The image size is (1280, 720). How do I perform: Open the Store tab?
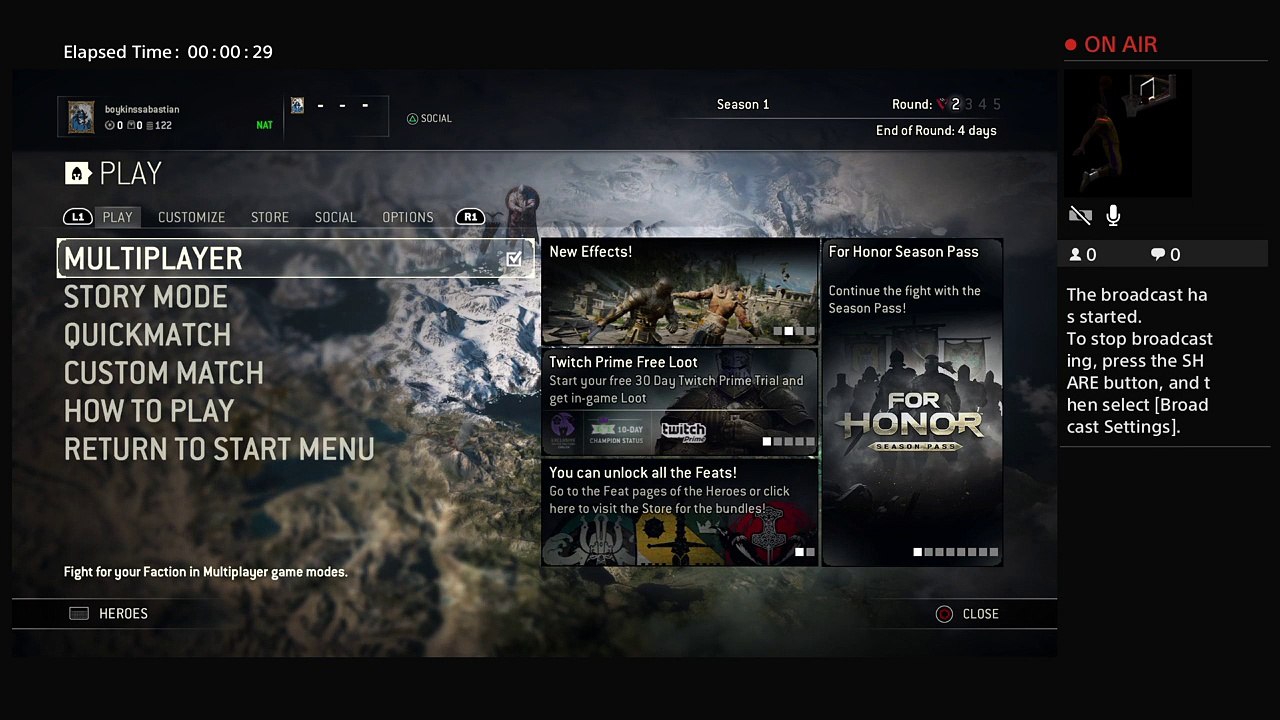point(270,217)
